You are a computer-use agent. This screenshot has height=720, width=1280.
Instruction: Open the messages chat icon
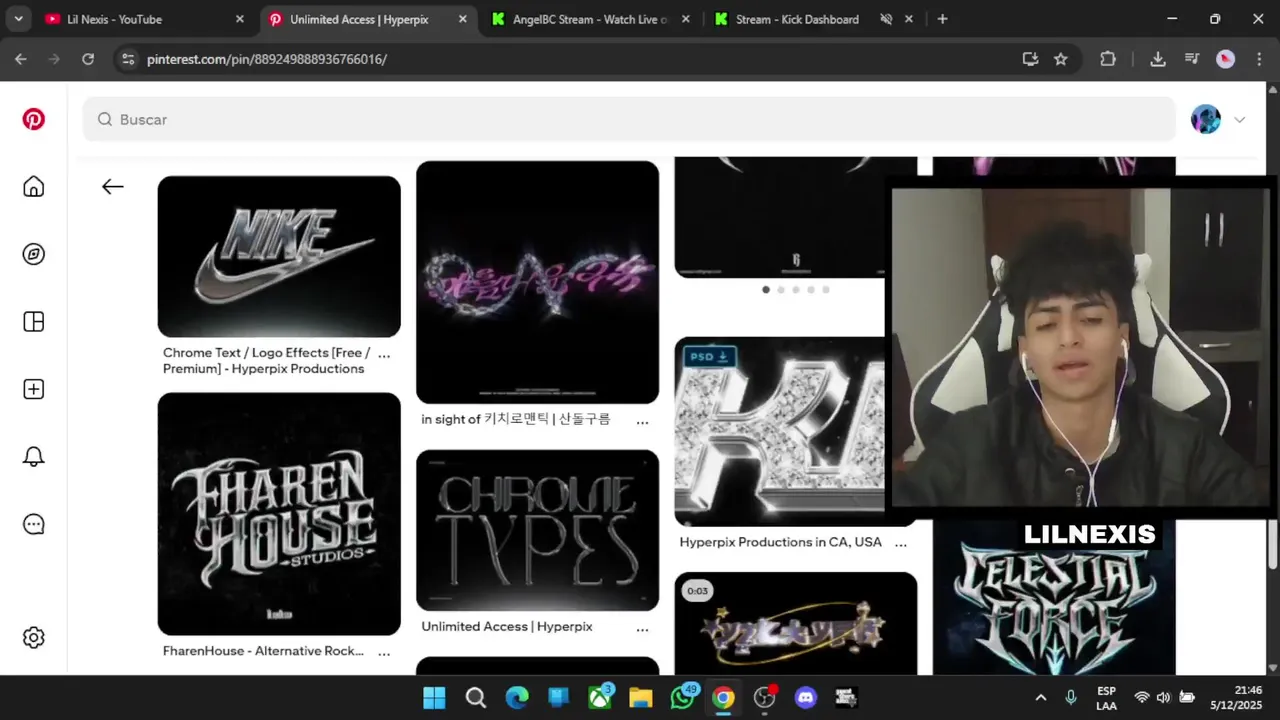click(34, 524)
